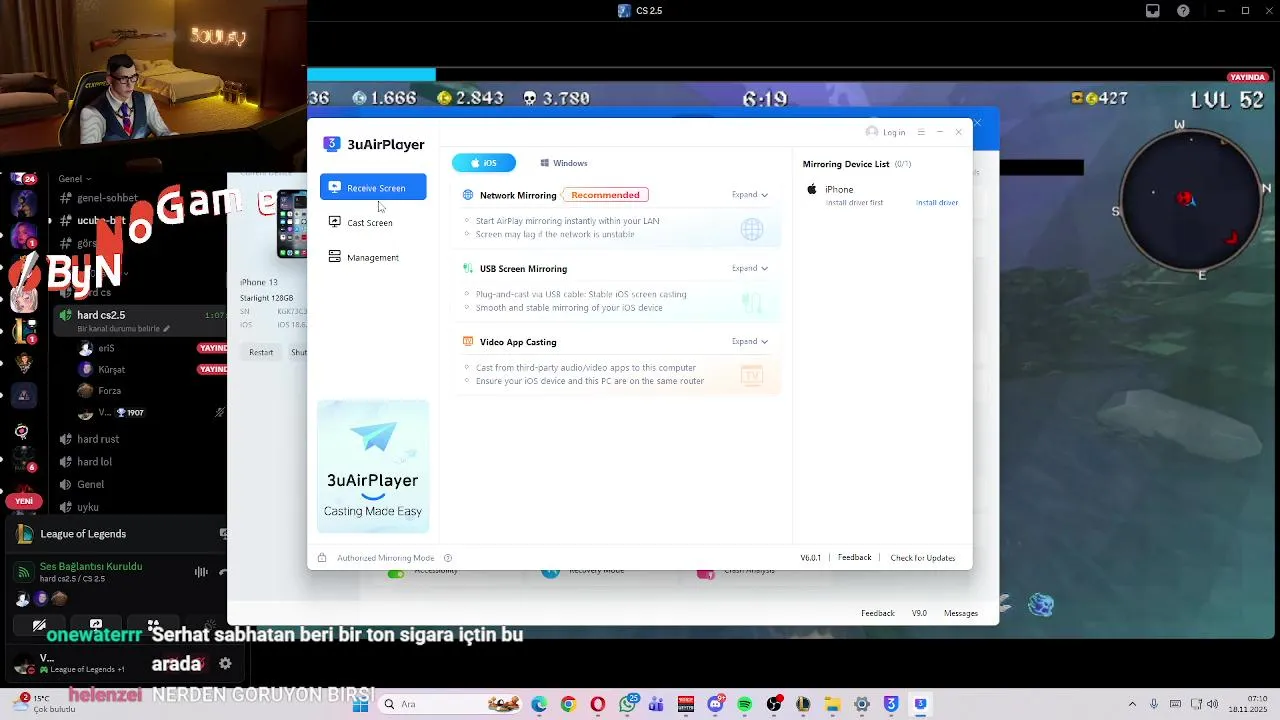Click Install driver link for iPhone

click(937, 202)
